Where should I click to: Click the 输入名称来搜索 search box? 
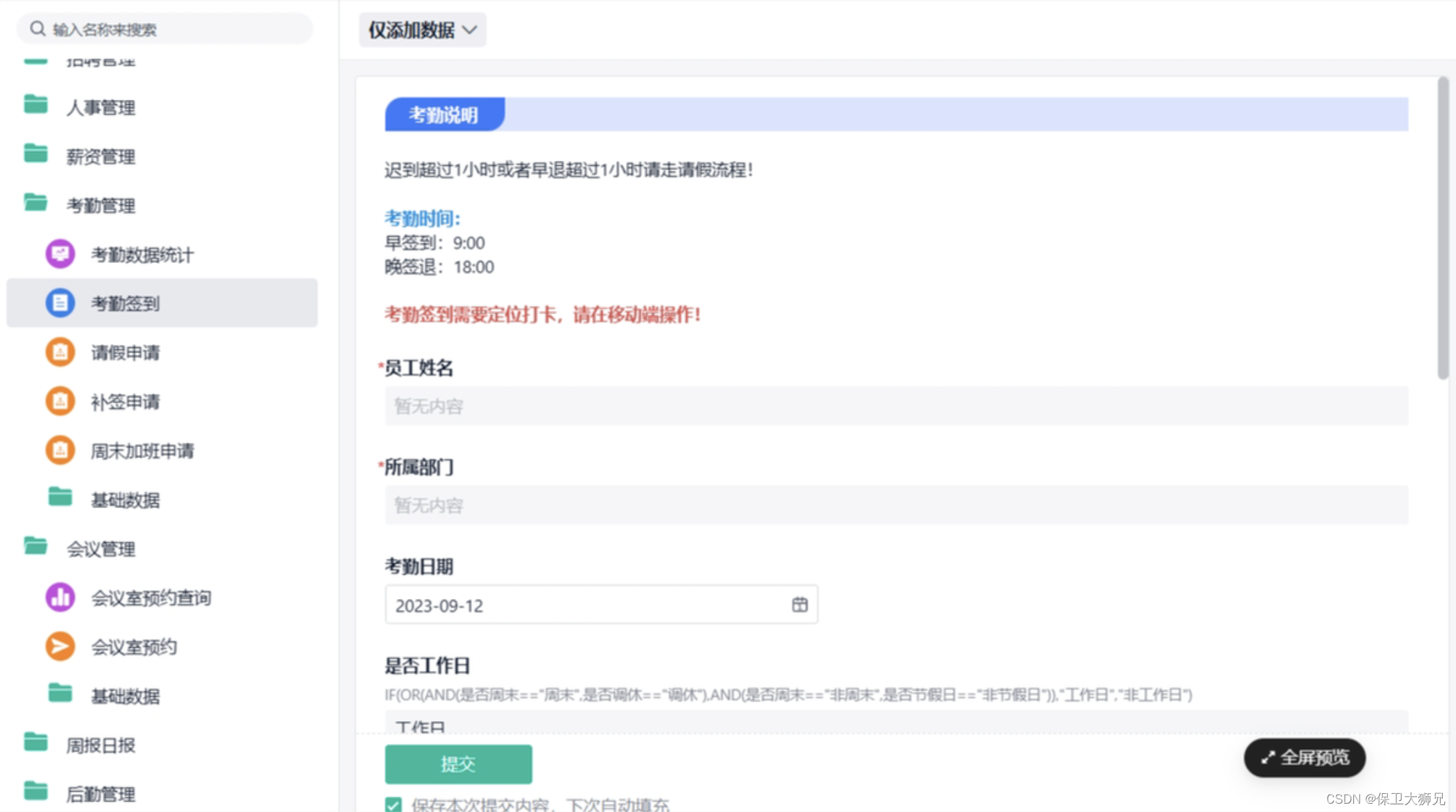pyautogui.click(x=165, y=29)
